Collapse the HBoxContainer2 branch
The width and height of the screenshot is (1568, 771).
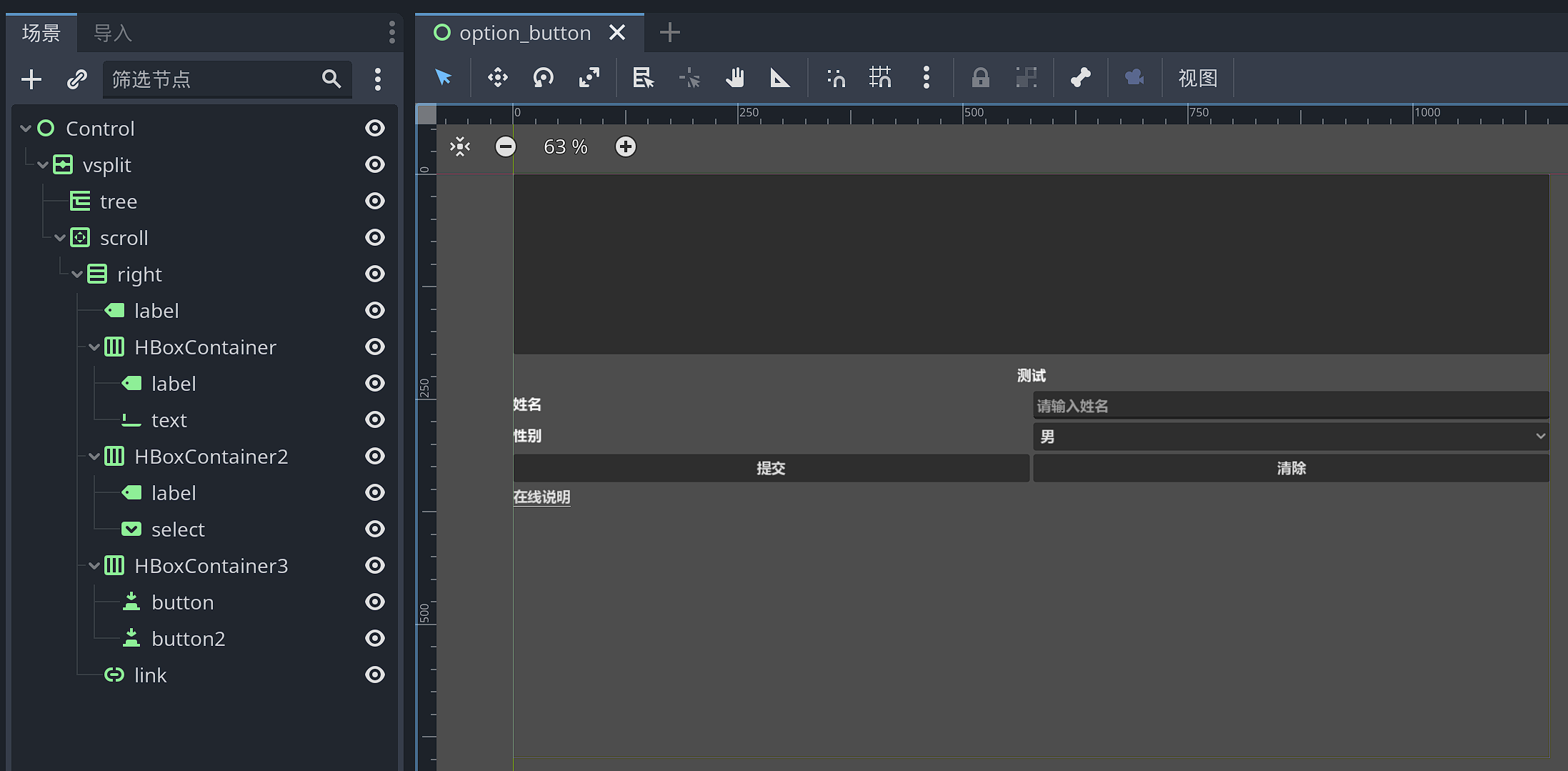pyautogui.click(x=94, y=457)
